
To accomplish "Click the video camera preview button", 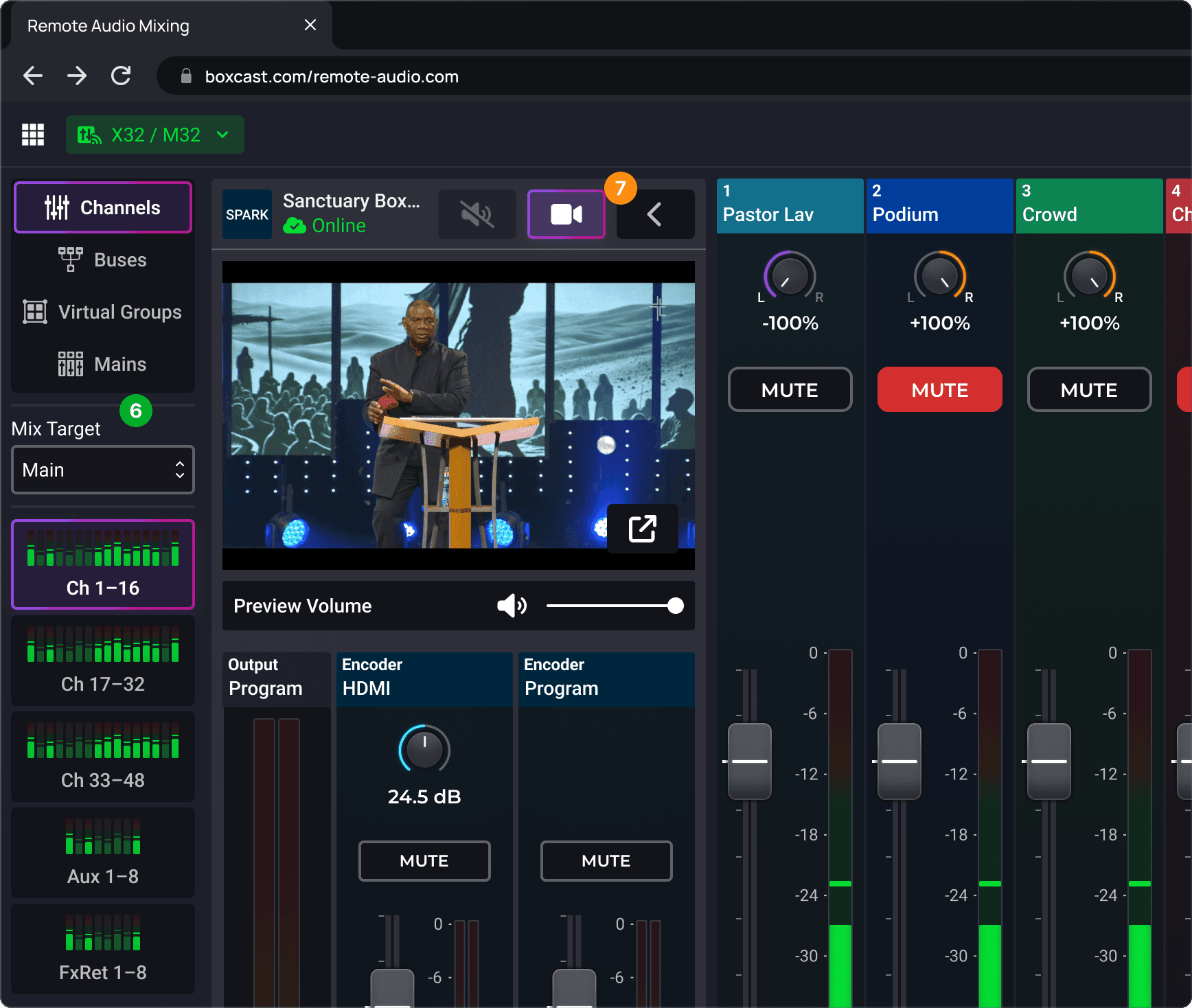I will (566, 214).
